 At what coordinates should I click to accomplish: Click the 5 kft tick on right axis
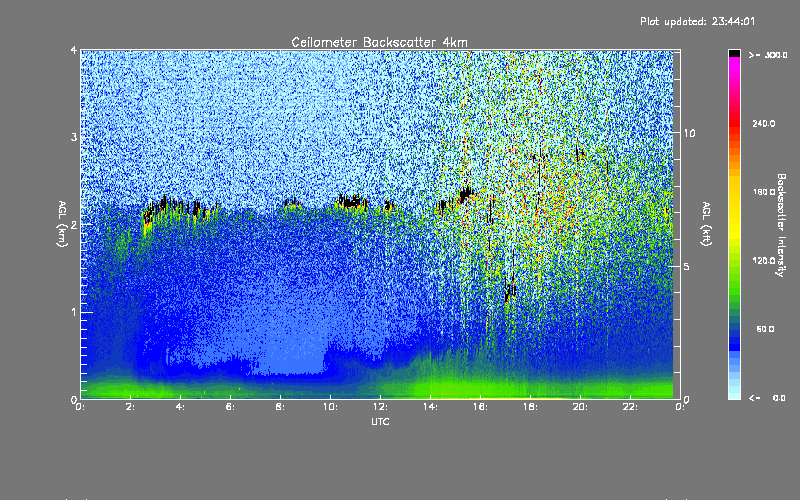(687, 266)
